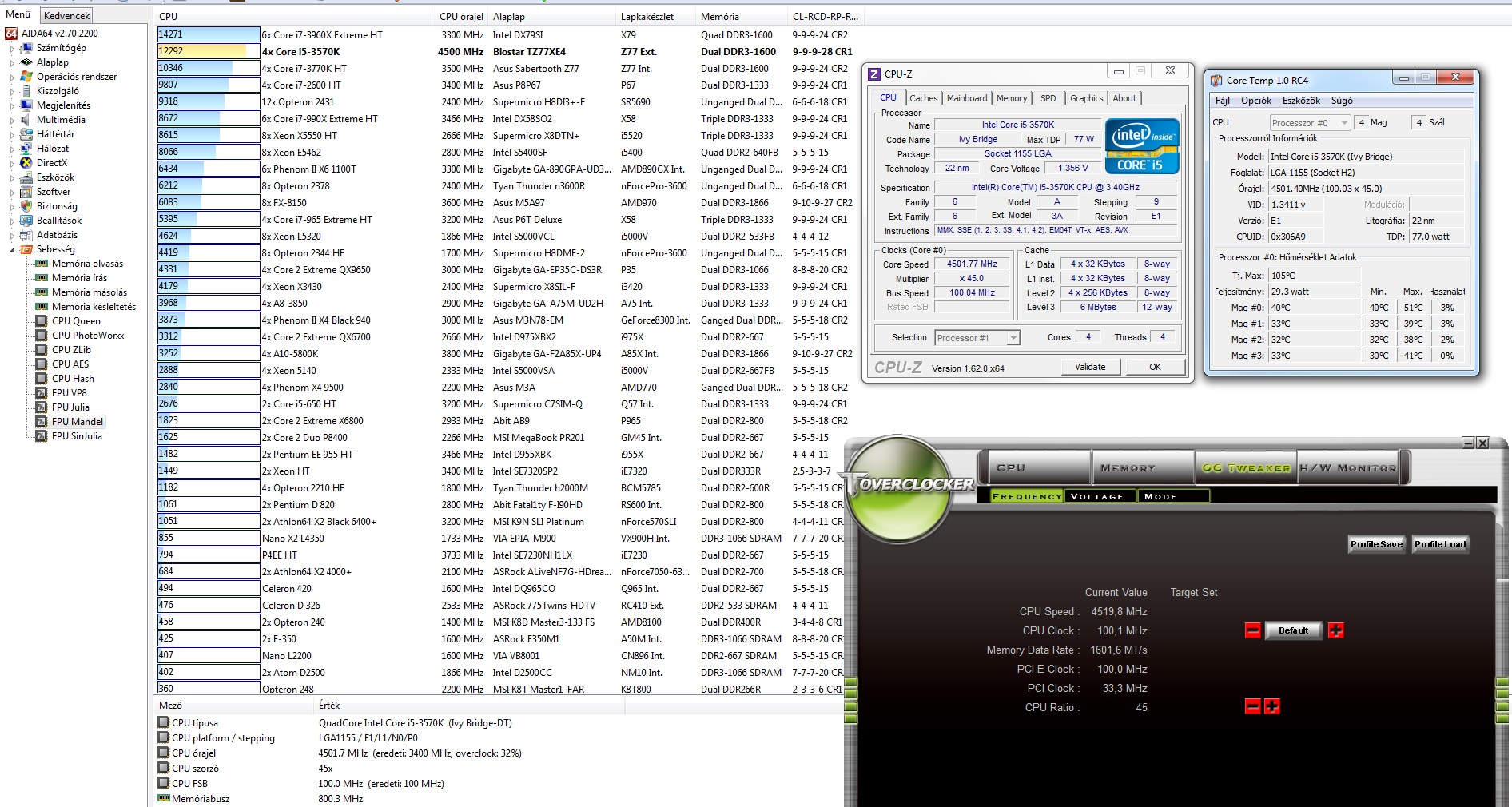
Task: Select Memória késleltetés benchmark icon
Action: (42, 307)
